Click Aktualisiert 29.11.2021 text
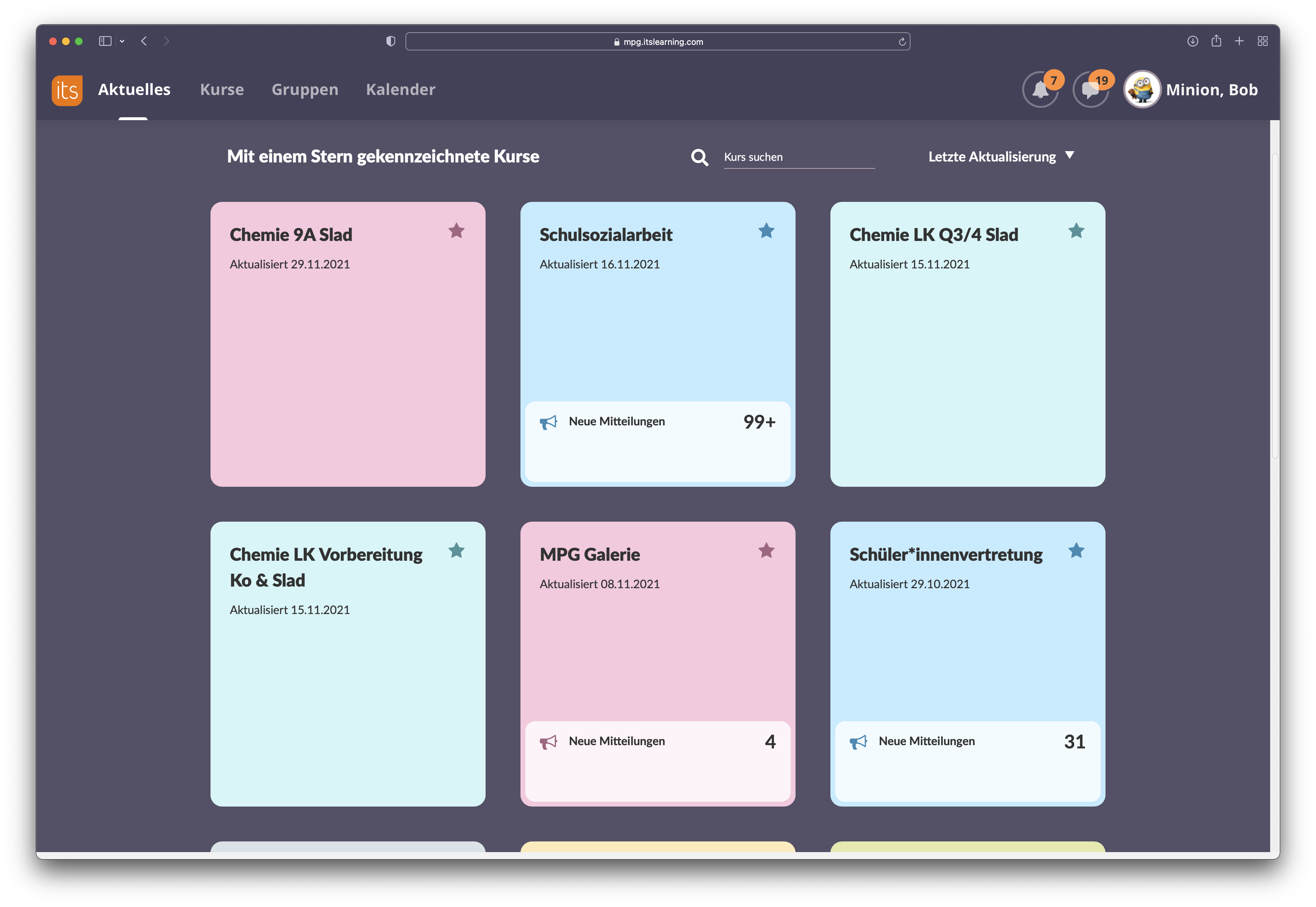The width and height of the screenshot is (1316, 907). pyautogui.click(x=290, y=264)
